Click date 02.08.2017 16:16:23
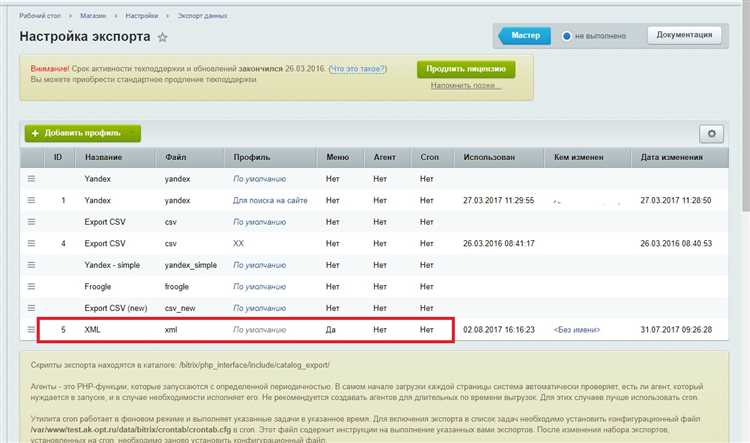Image resolution: width=750 pixels, height=443 pixels. pyautogui.click(x=499, y=330)
